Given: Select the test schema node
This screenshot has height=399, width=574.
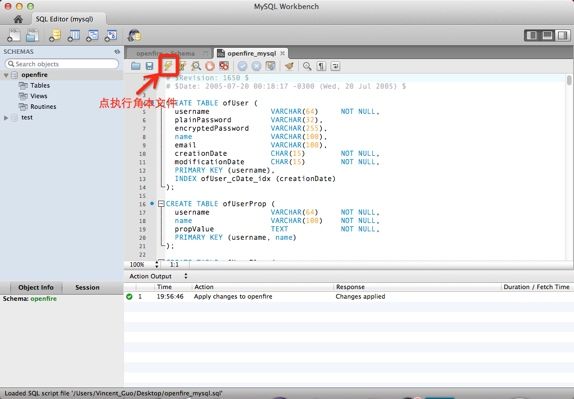Looking at the screenshot, I should (27, 117).
